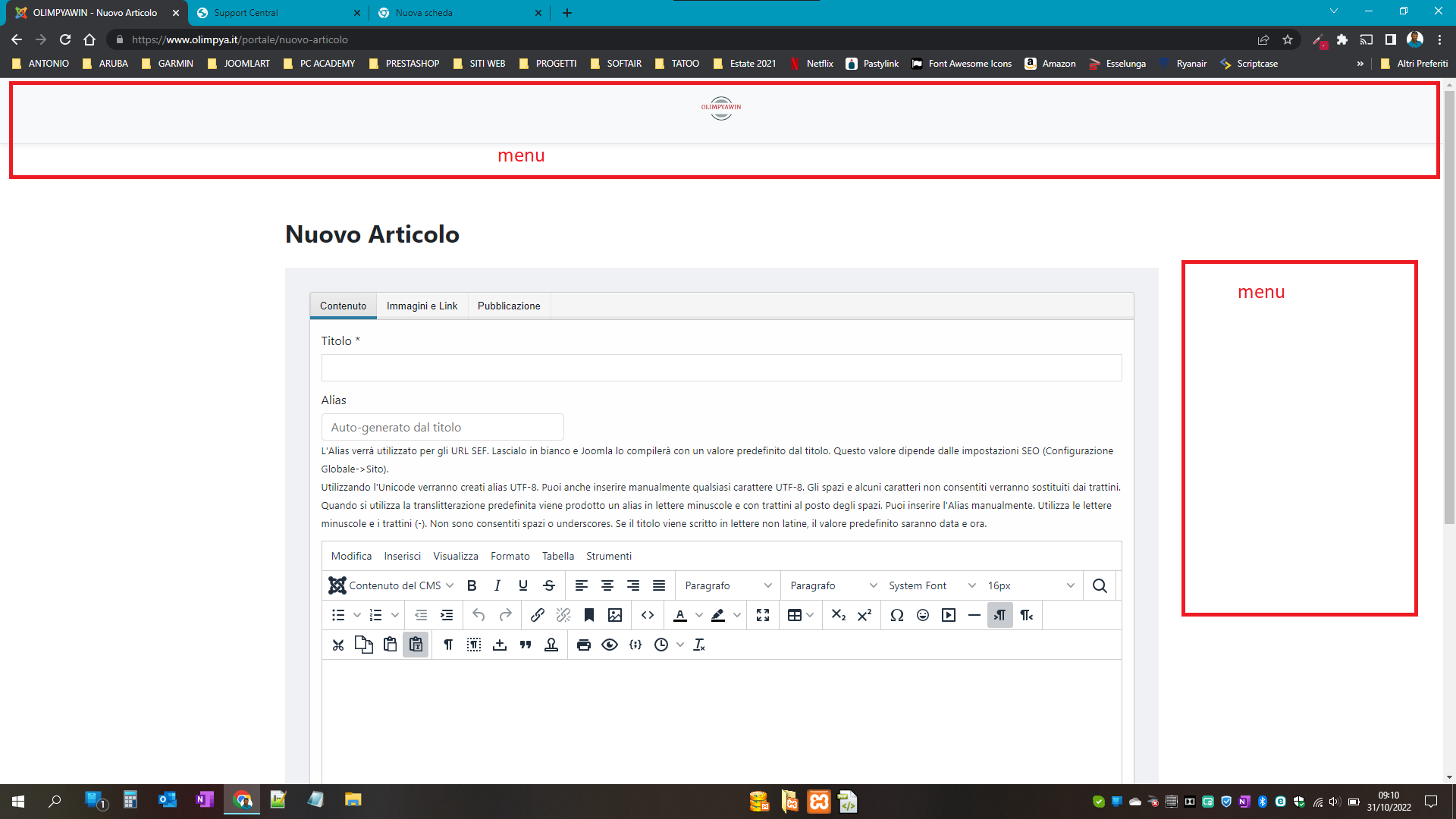
Task: Switch to Immagini e Link tab
Action: (x=422, y=306)
